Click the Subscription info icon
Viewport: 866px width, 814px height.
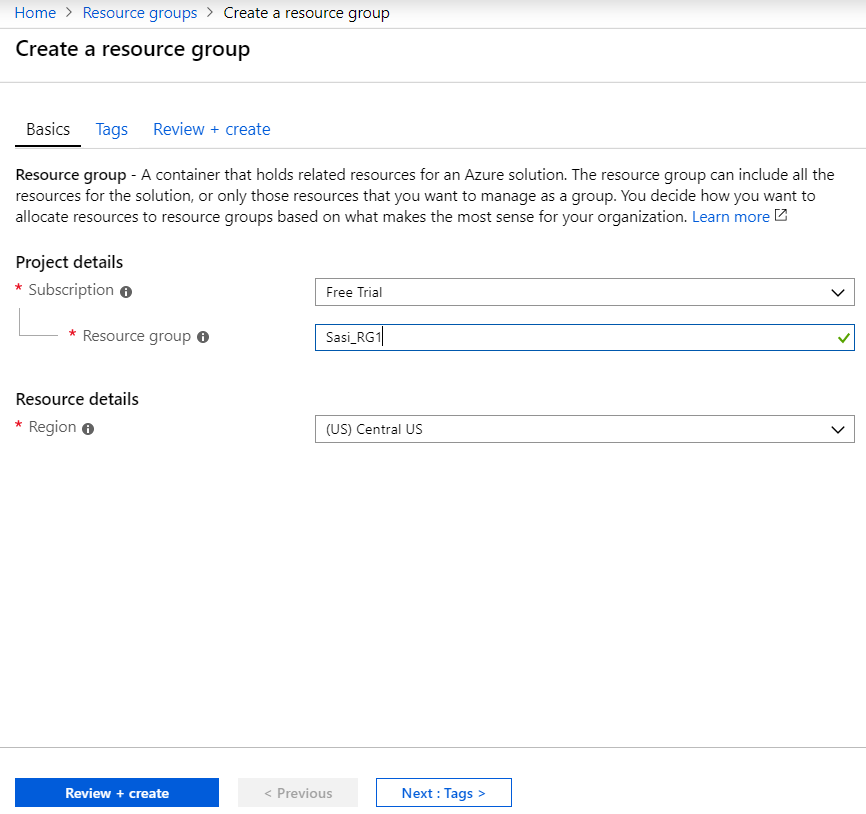[126, 292]
